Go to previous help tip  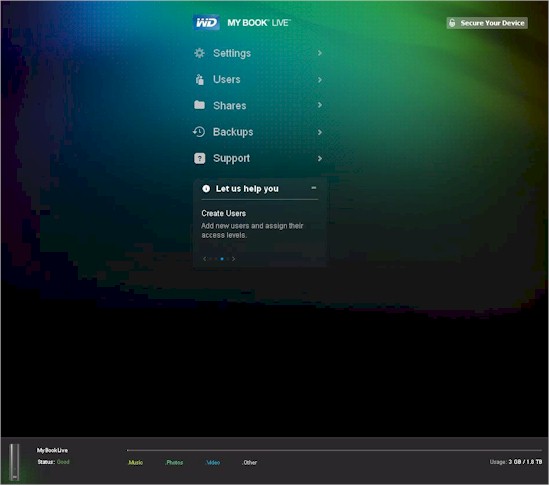[204, 259]
